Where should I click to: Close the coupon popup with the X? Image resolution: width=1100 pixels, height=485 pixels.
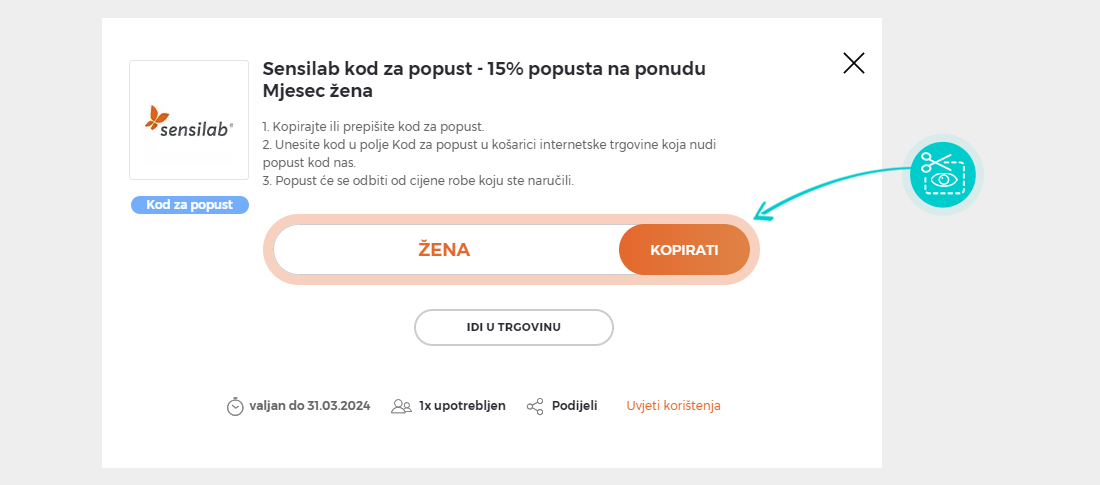pyautogui.click(x=853, y=64)
